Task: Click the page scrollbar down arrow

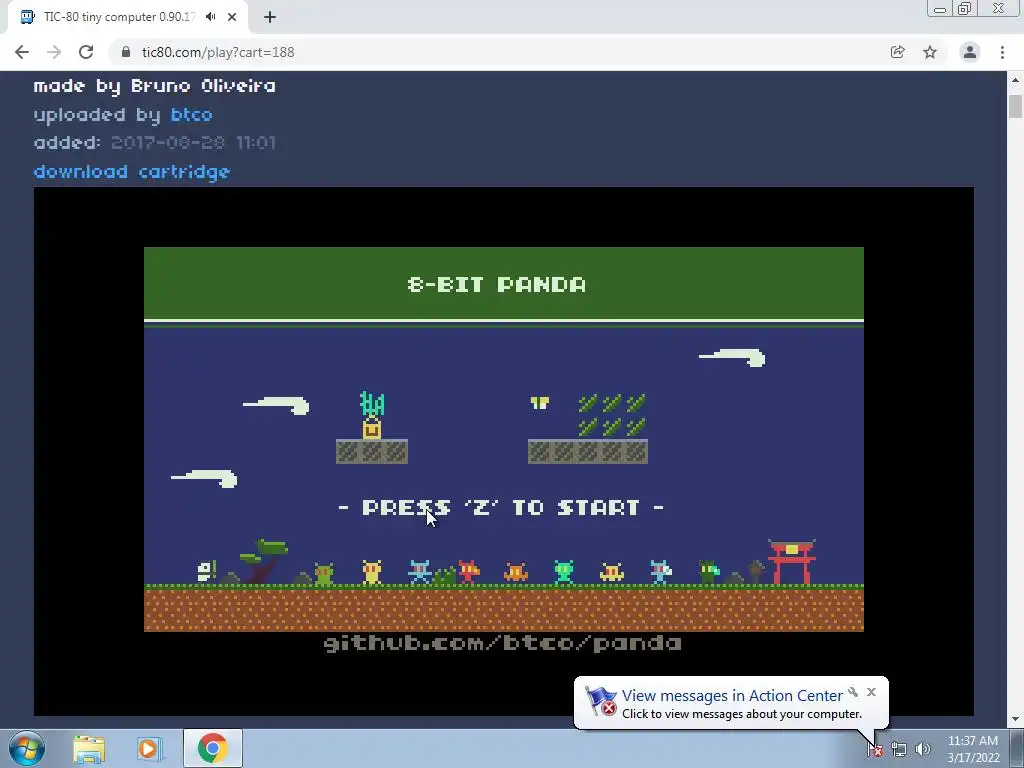Action: (x=1015, y=719)
